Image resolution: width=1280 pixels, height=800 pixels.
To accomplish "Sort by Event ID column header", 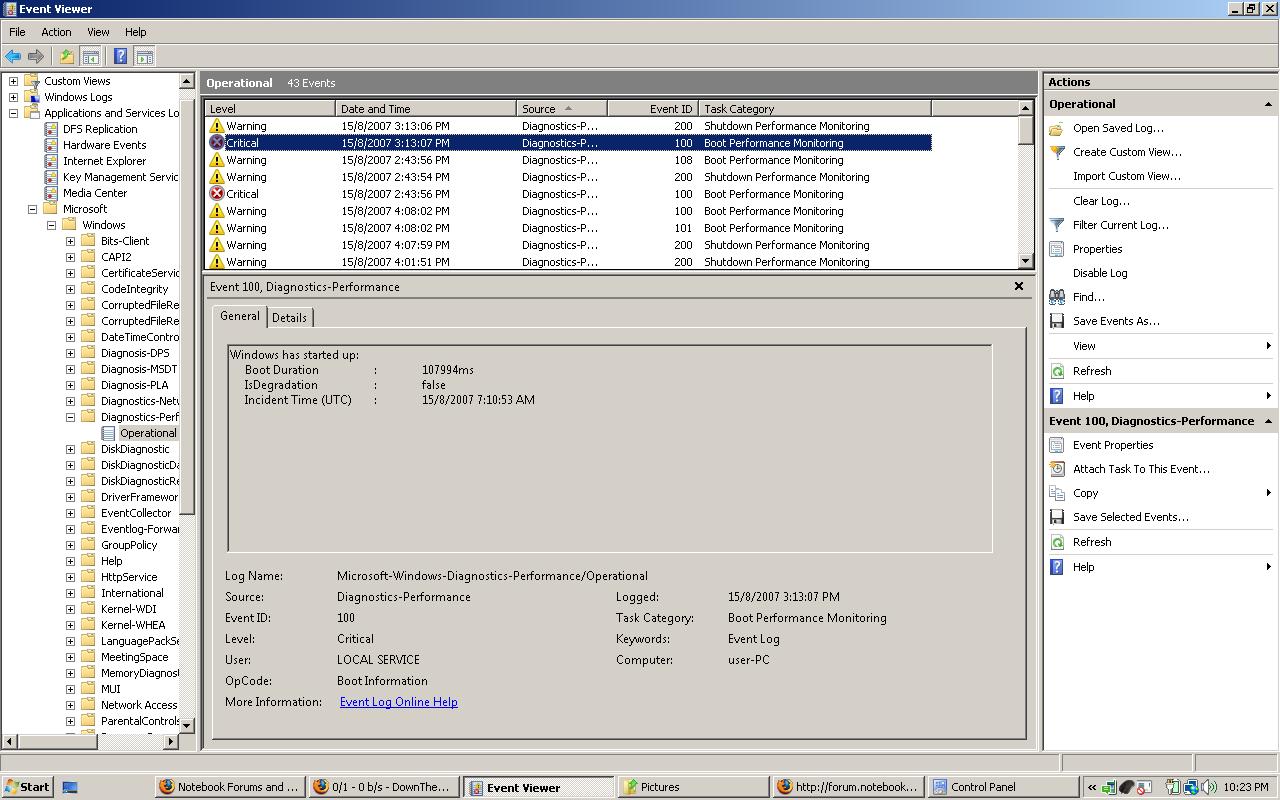I will 652,108.
